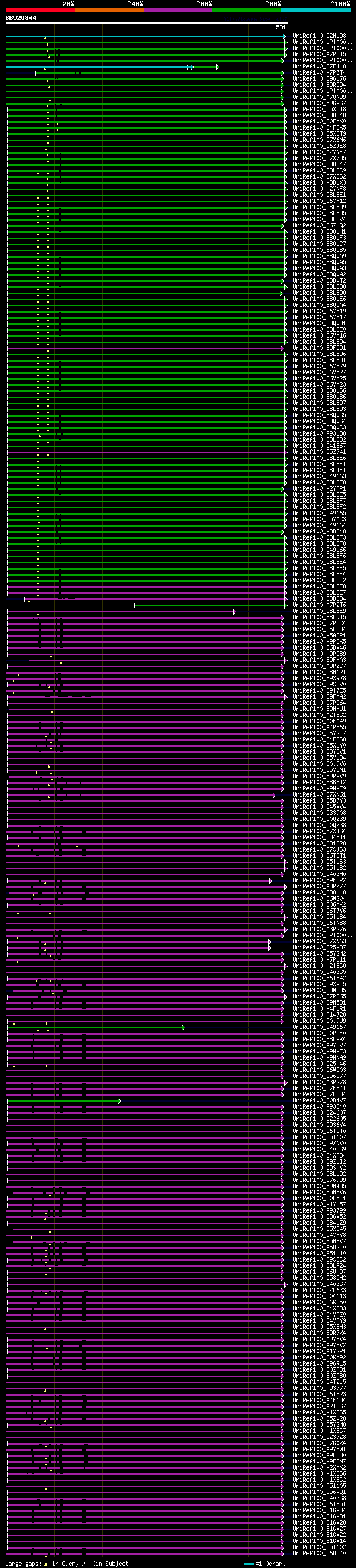Screen dimensions: 356x1568
Task: Click the green partial bar for UniRef100_O49167
Action: click(96, 1027)
